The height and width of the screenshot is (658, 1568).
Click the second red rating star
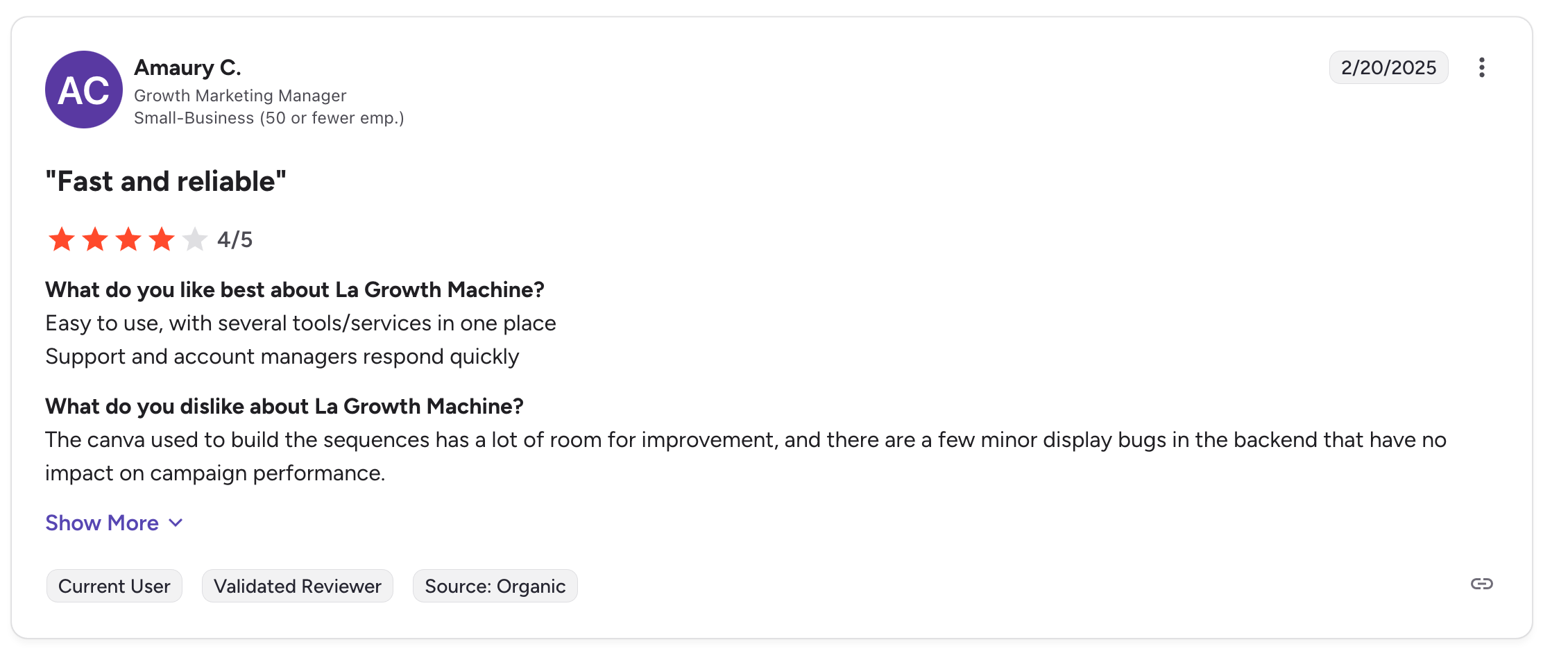(95, 239)
